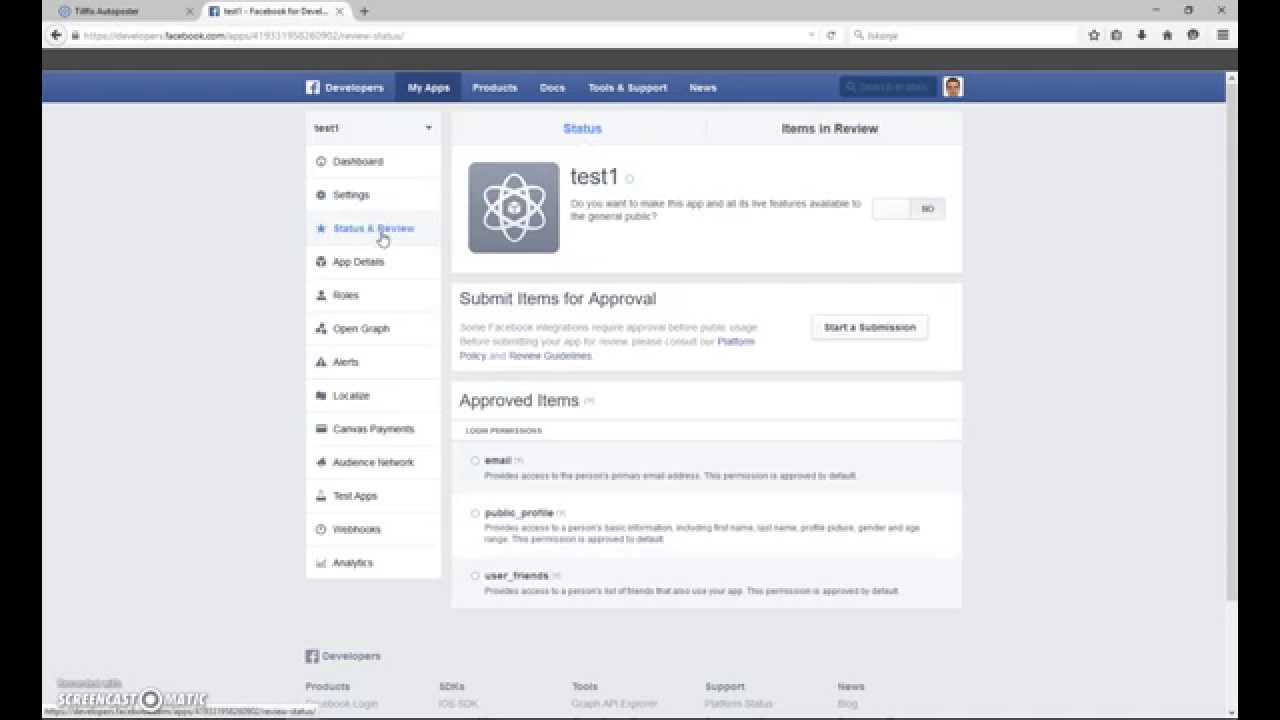
Task: Click into the developer site search box
Action: [888, 87]
